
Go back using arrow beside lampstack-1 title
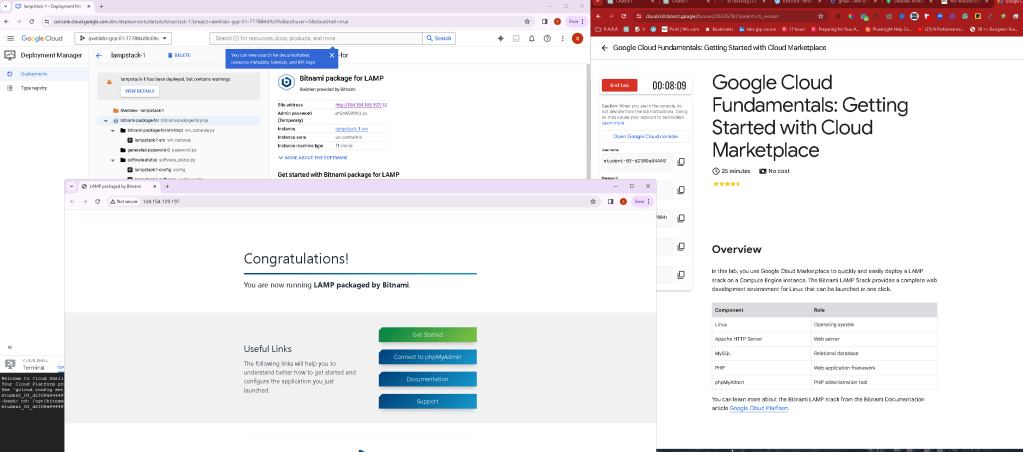tap(99, 56)
